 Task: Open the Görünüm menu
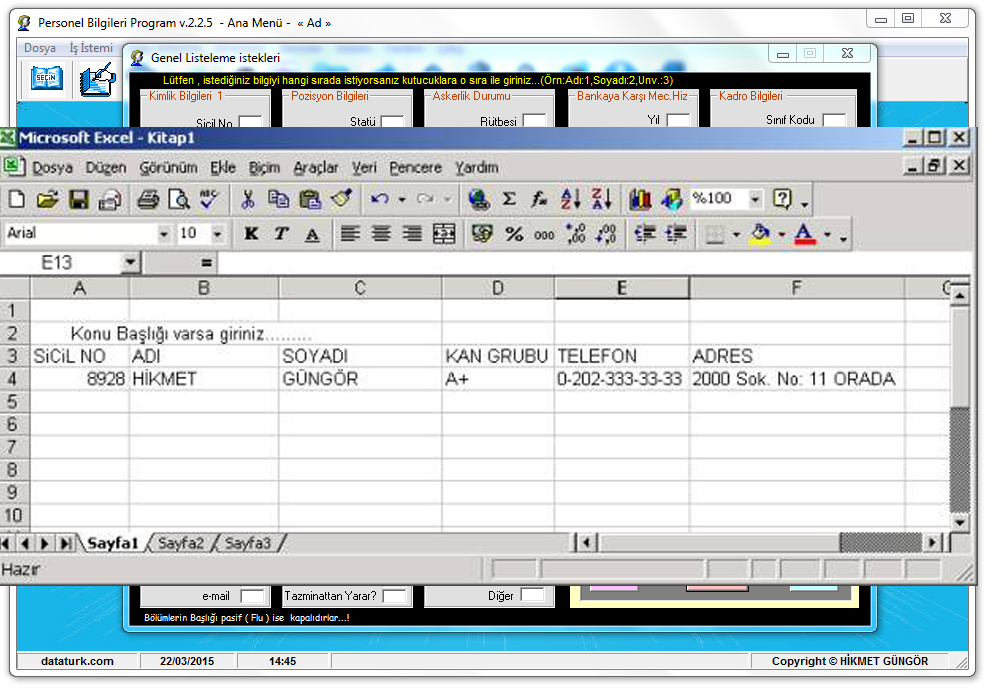click(x=168, y=167)
